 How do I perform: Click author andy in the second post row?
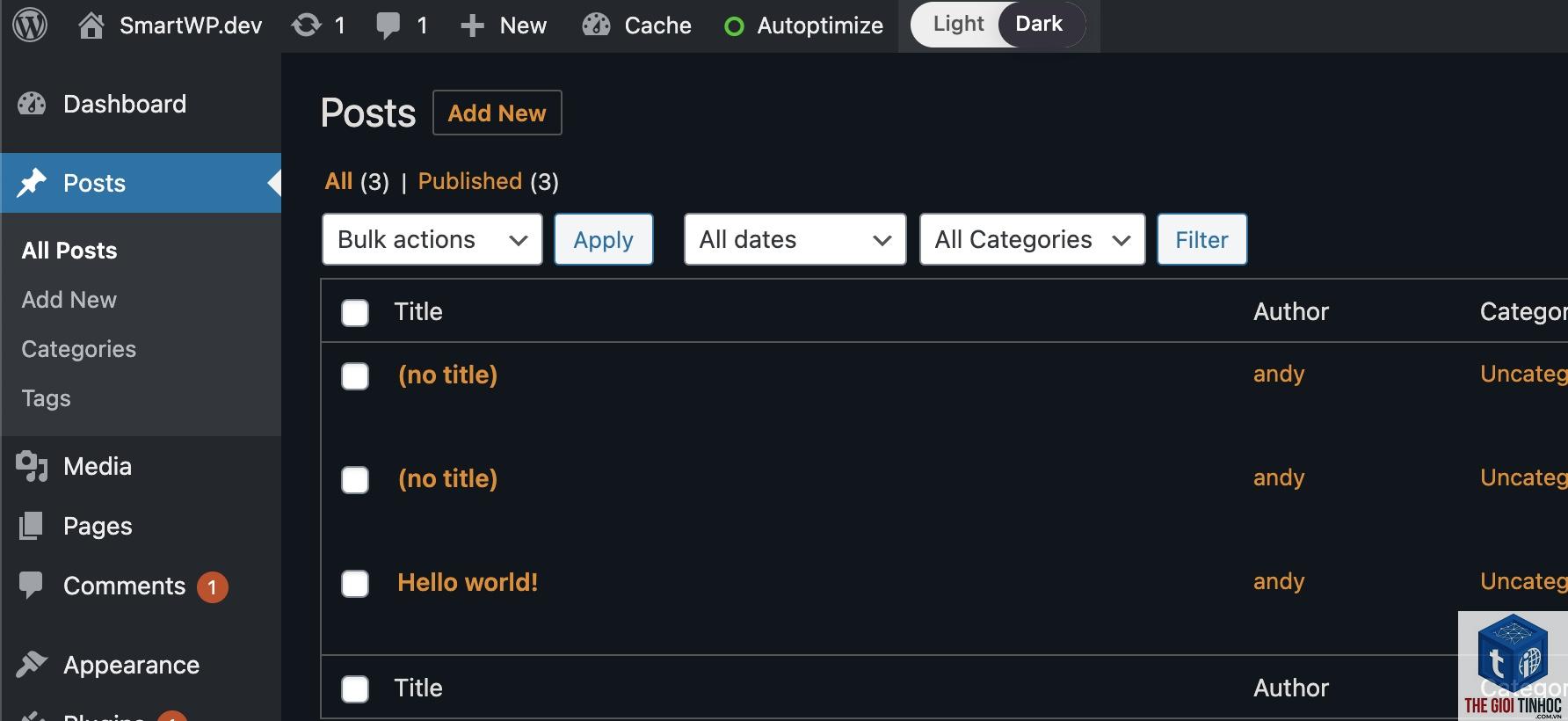coord(1279,477)
